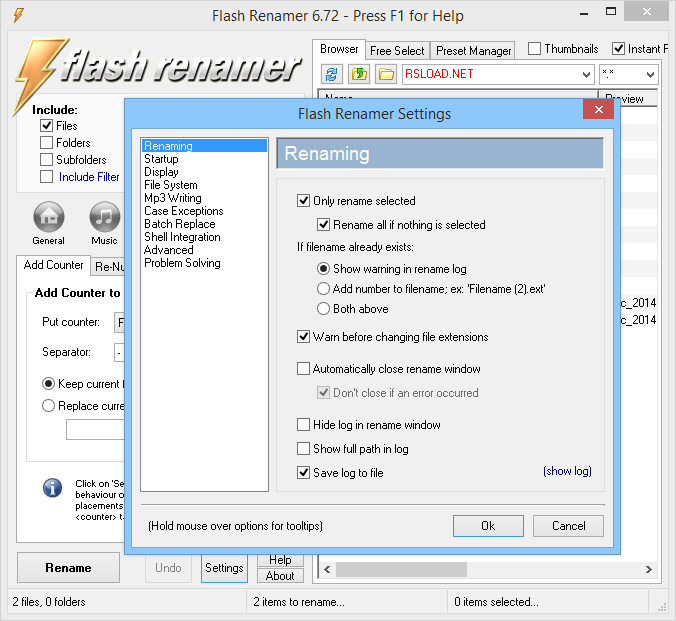Enable Hide log in rename window
Screen dimensions: 676x621
(x=303, y=425)
